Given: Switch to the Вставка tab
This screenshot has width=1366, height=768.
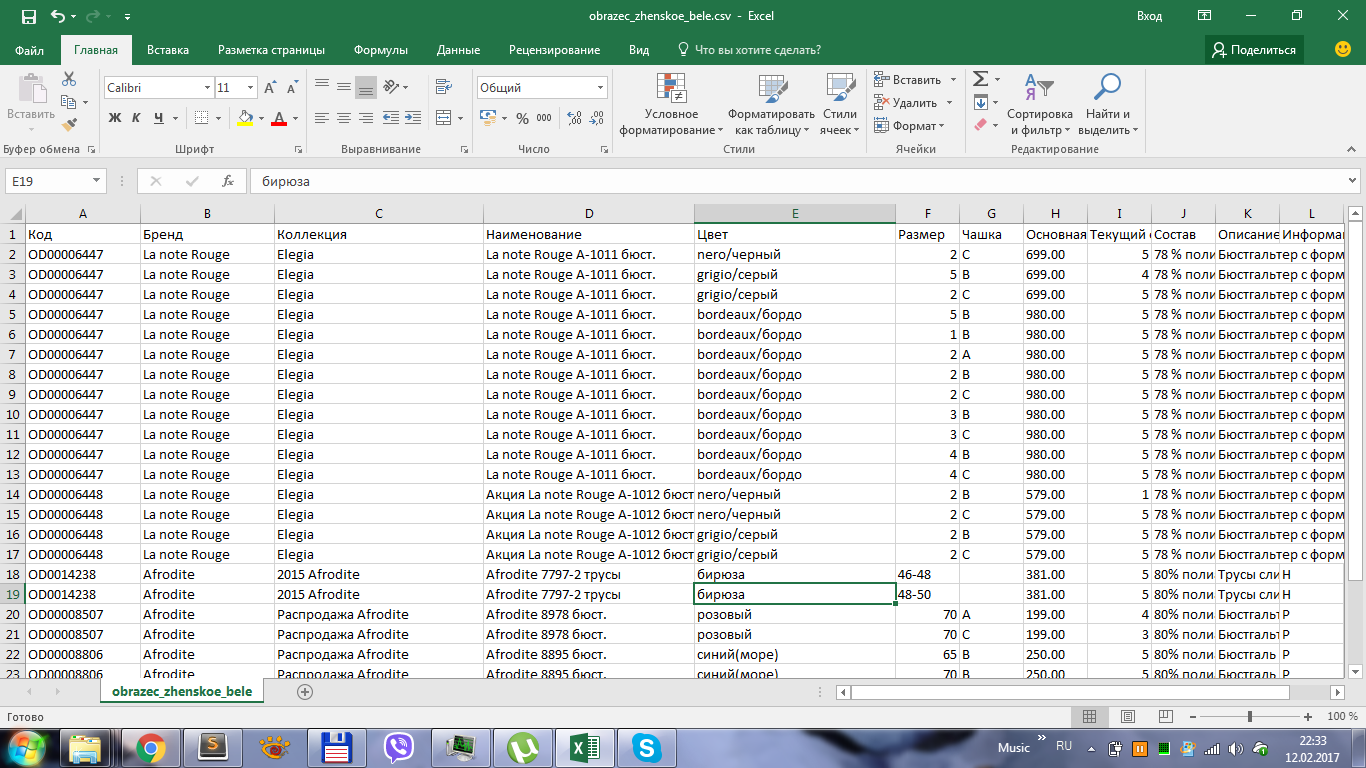Looking at the screenshot, I should point(168,50).
